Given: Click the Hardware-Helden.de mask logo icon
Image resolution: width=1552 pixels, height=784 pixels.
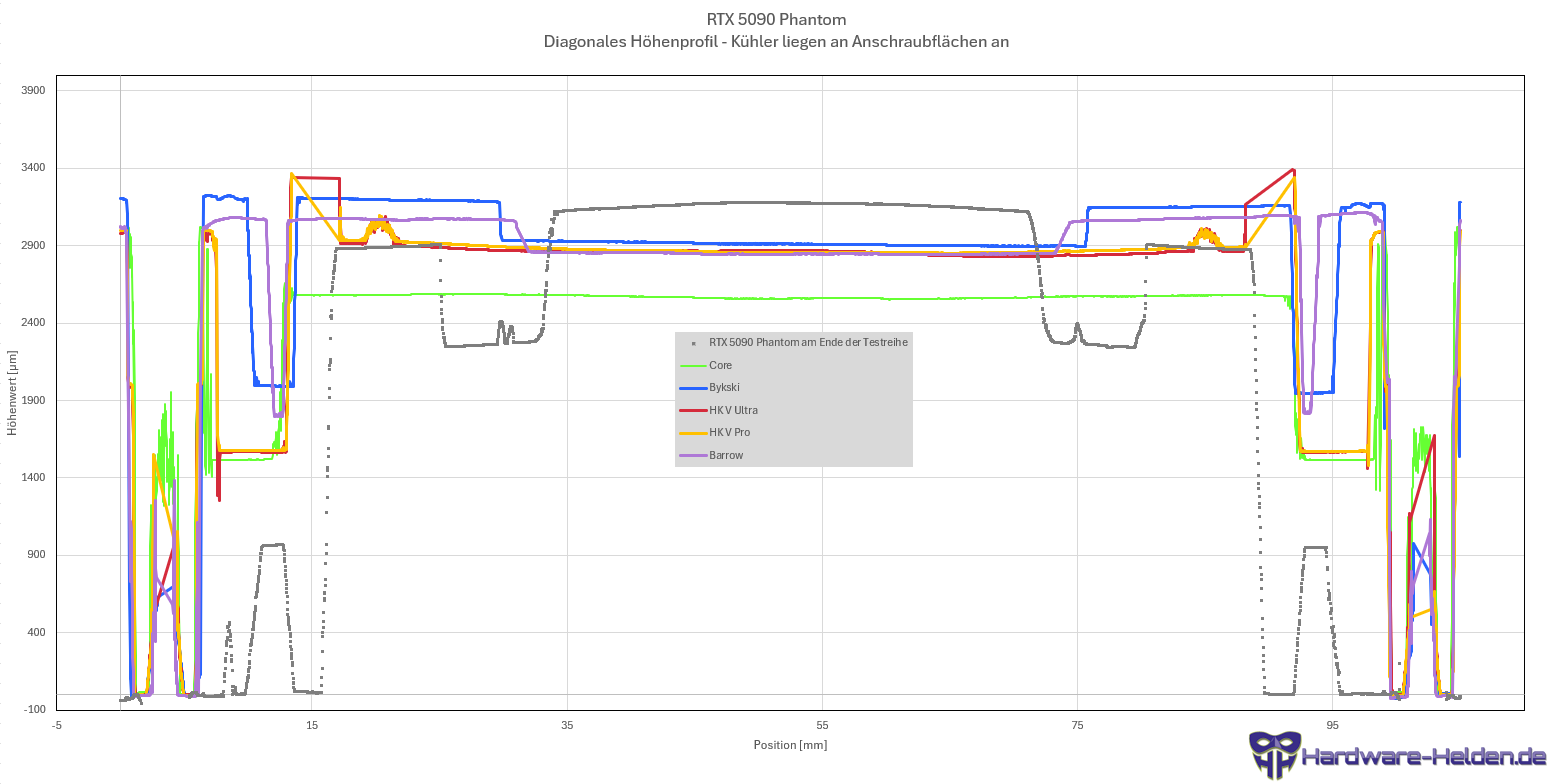Looking at the screenshot, I should 1274,754.
